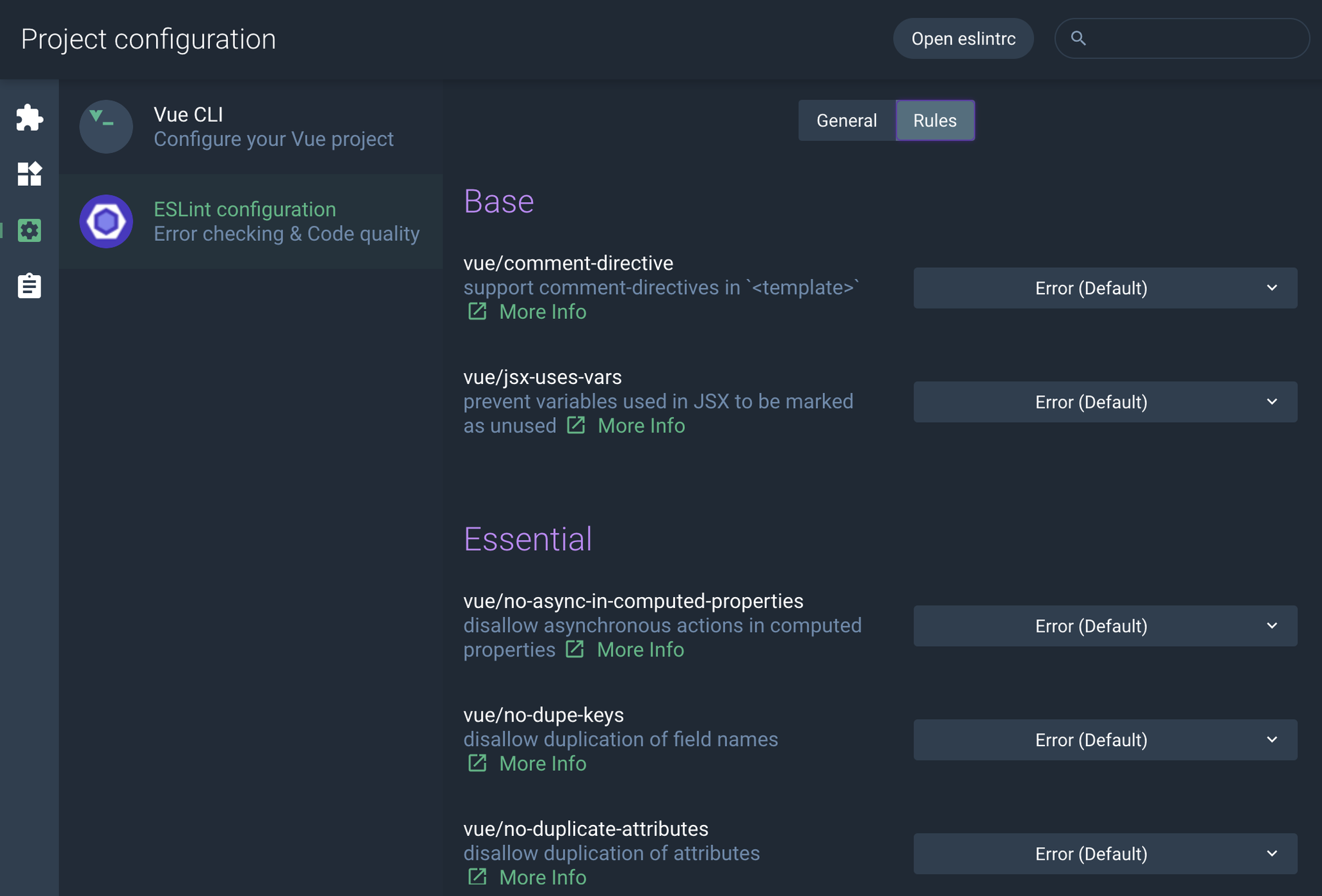Viewport: 1322px width, 896px height.
Task: Click 'disallow duplication of attributes' description
Action: [x=612, y=853]
